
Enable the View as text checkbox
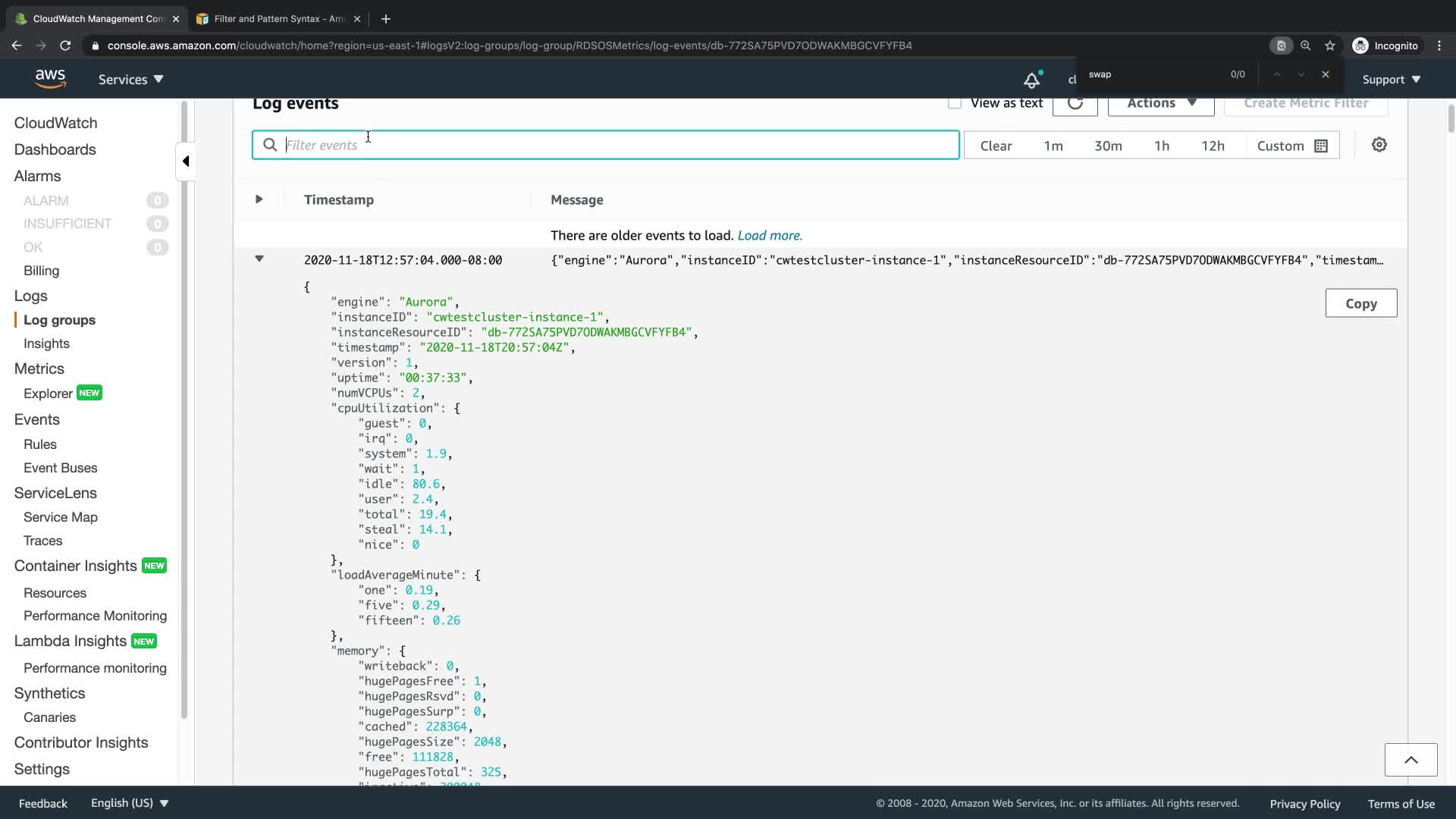[x=955, y=103]
